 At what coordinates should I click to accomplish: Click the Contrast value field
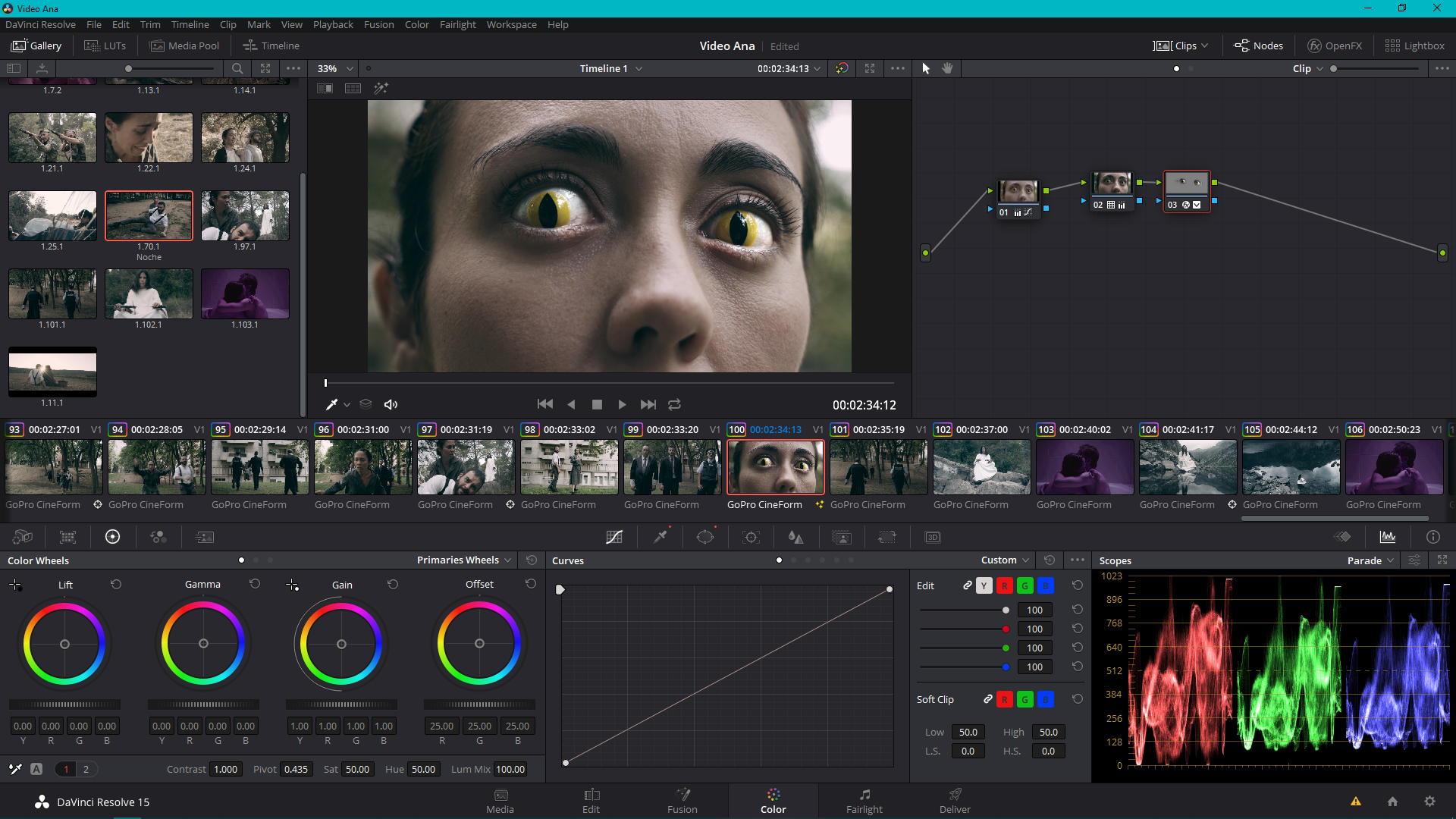pos(226,769)
